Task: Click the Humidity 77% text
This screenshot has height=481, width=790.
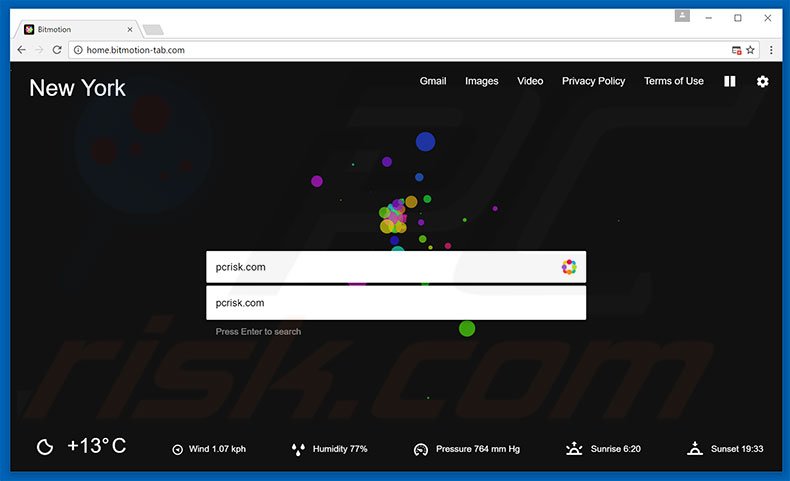Action: click(340, 449)
